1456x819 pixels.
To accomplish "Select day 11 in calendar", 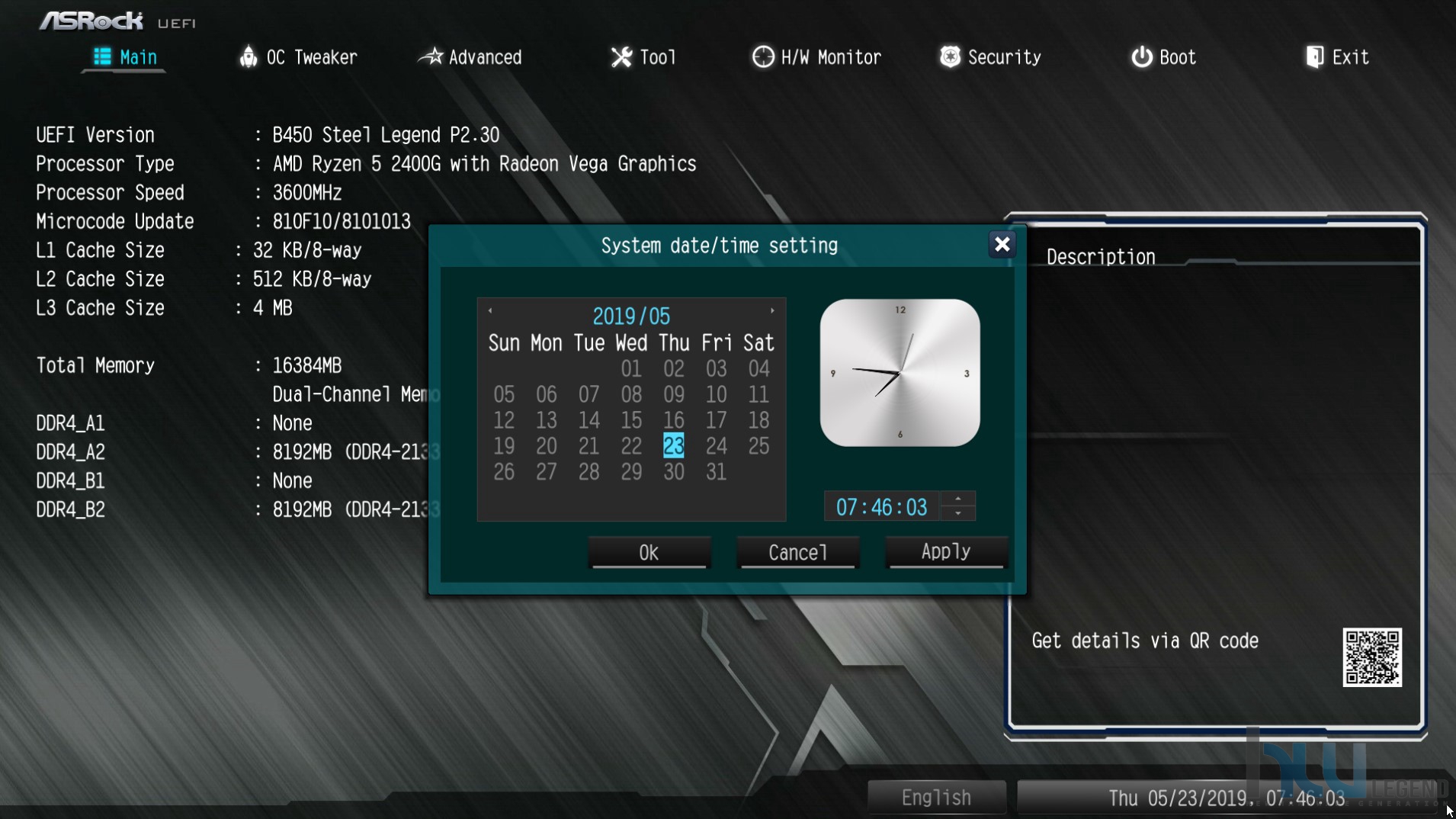I will (x=758, y=395).
